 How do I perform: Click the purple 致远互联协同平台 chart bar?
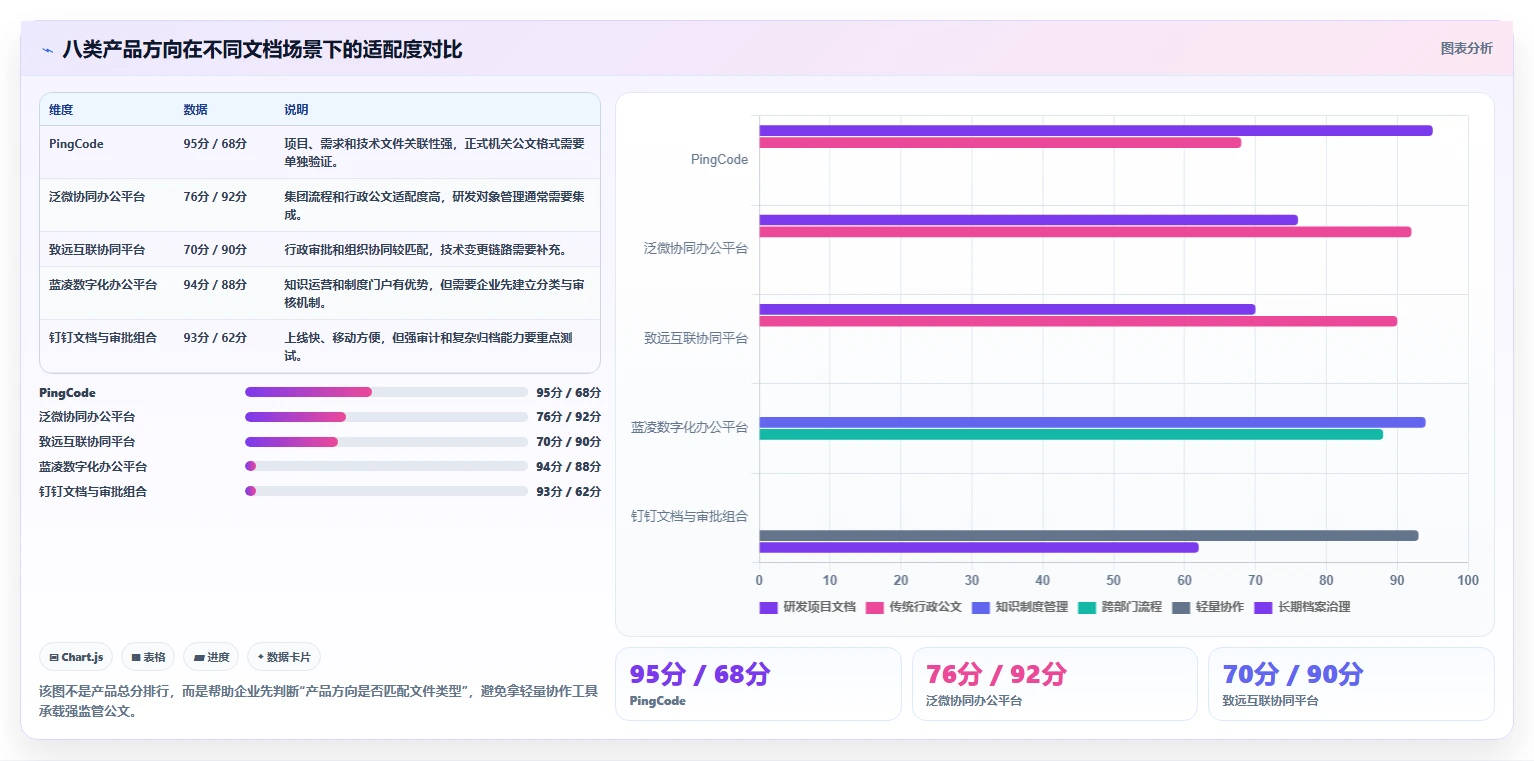pyautogui.click(x=1007, y=309)
